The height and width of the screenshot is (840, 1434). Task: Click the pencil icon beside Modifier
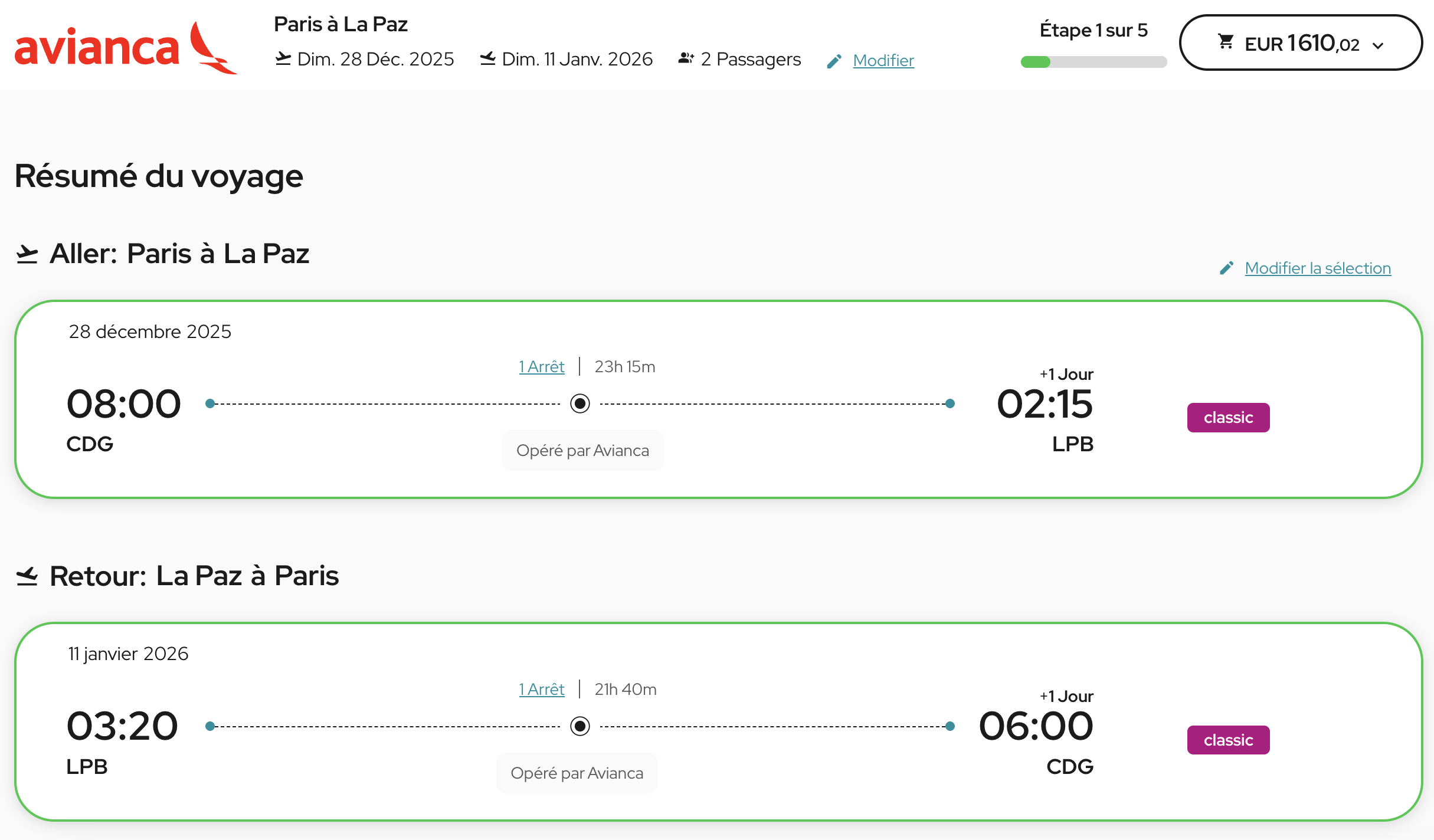click(834, 61)
